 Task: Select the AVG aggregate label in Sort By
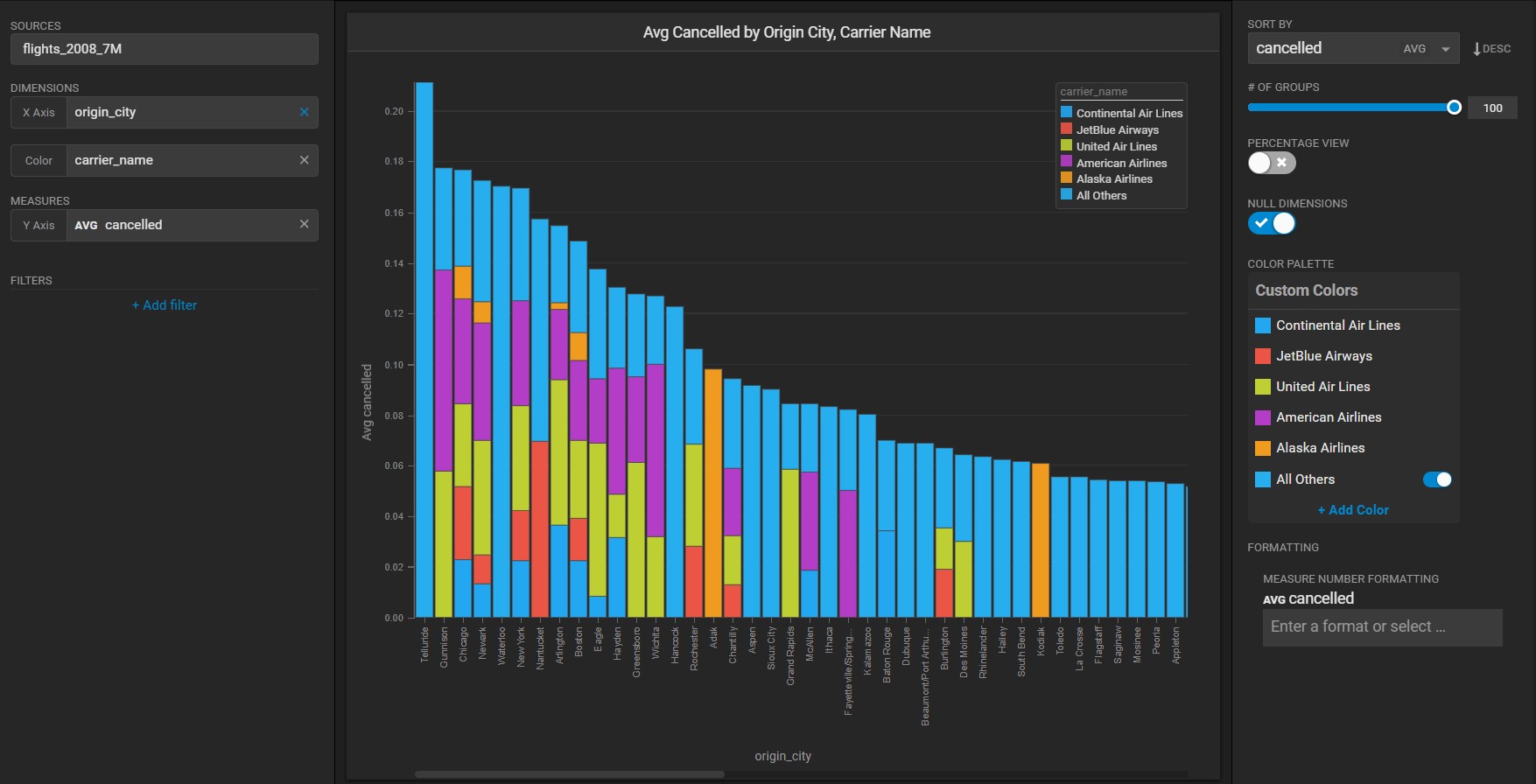pyautogui.click(x=1414, y=49)
